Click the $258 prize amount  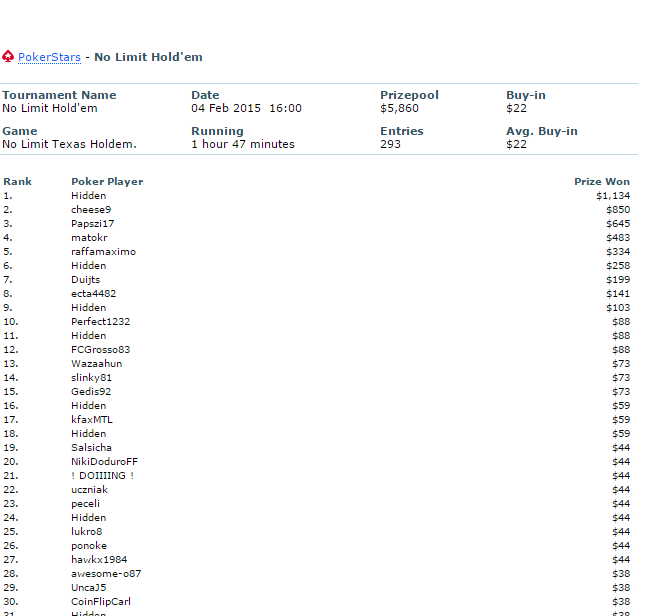point(618,266)
